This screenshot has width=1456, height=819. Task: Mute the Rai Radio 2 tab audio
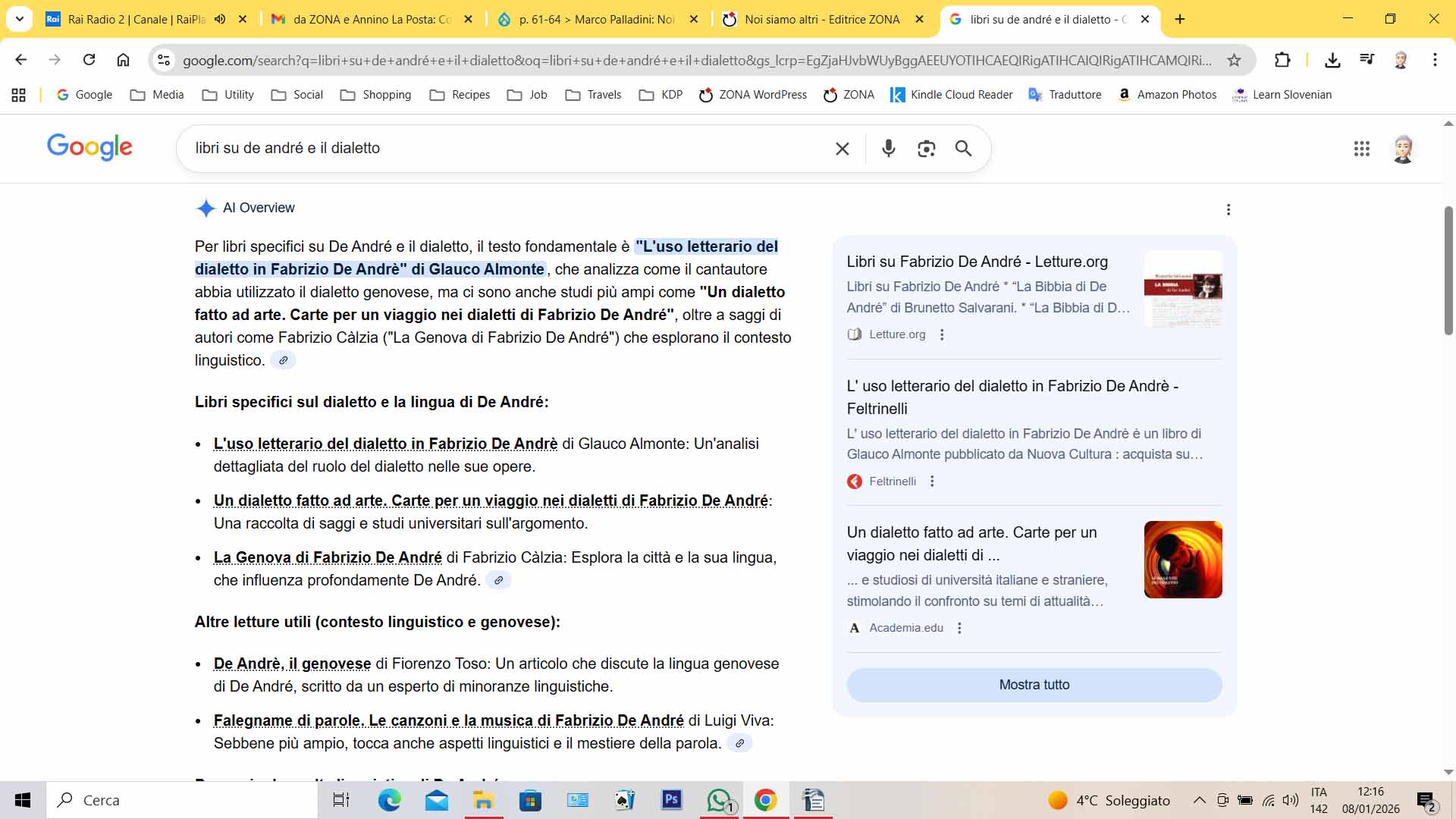point(220,20)
